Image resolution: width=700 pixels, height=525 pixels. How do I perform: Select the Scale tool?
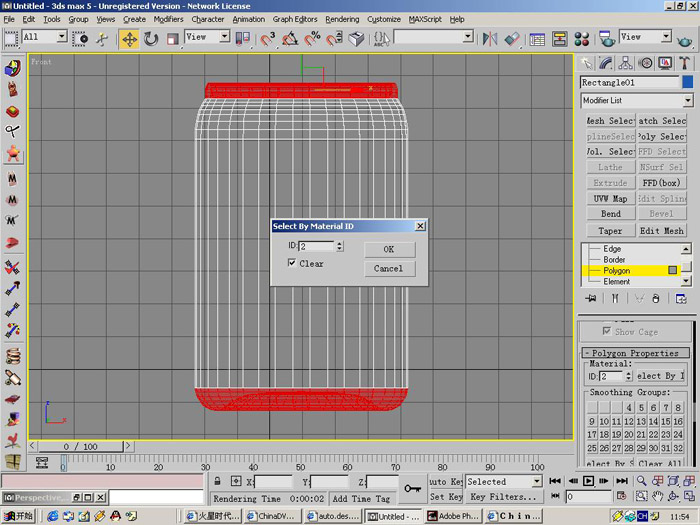[172, 39]
